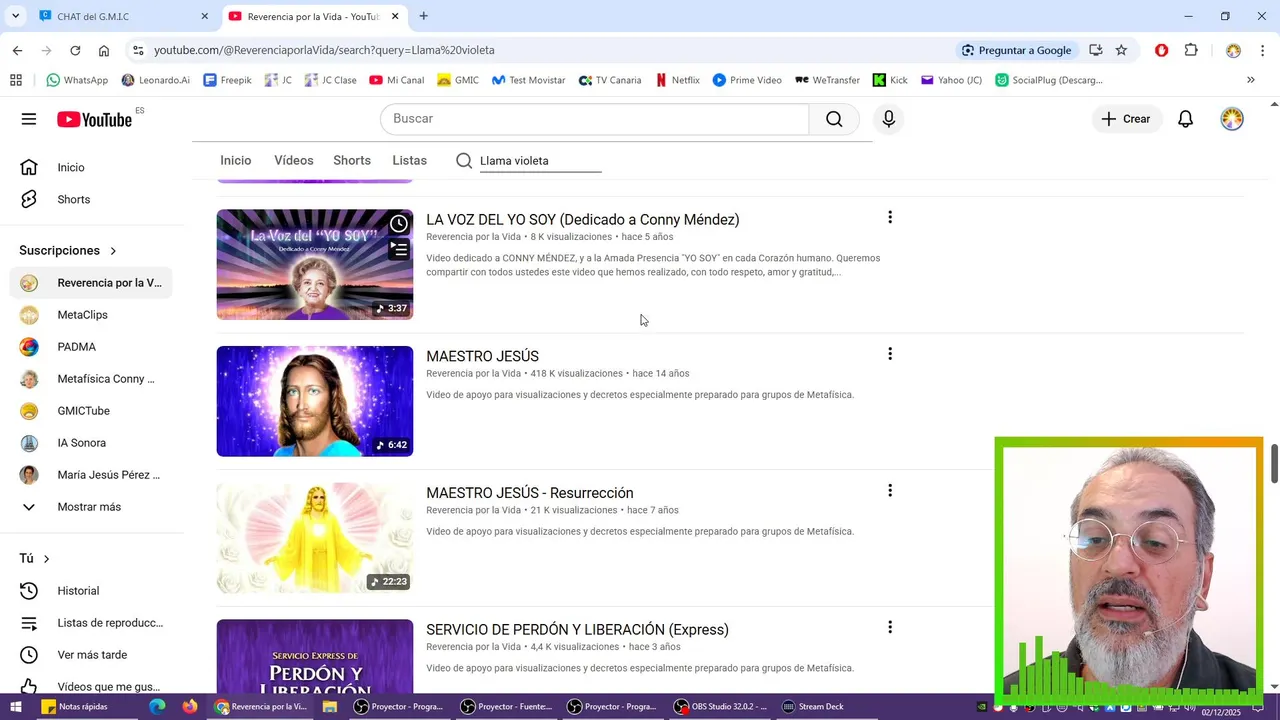Open the notifications bell
The width and height of the screenshot is (1280, 720).
(1185, 119)
